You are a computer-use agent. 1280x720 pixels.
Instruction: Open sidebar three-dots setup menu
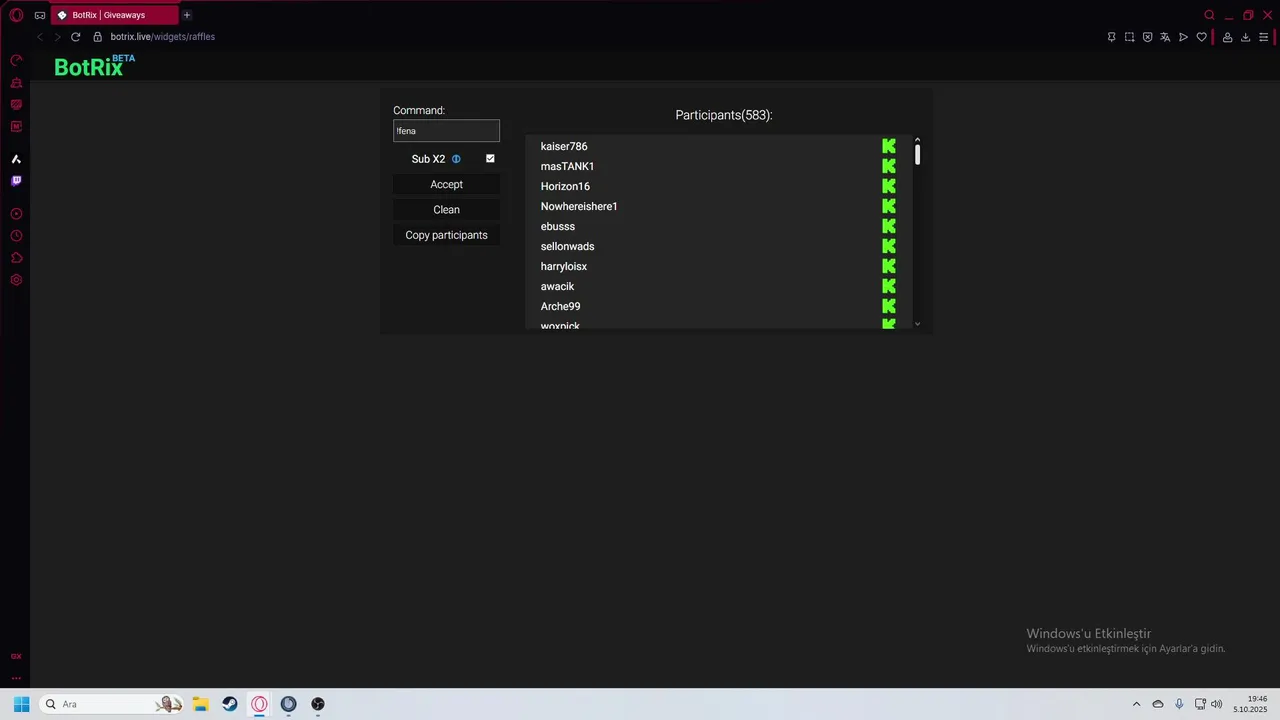[x=16, y=678]
